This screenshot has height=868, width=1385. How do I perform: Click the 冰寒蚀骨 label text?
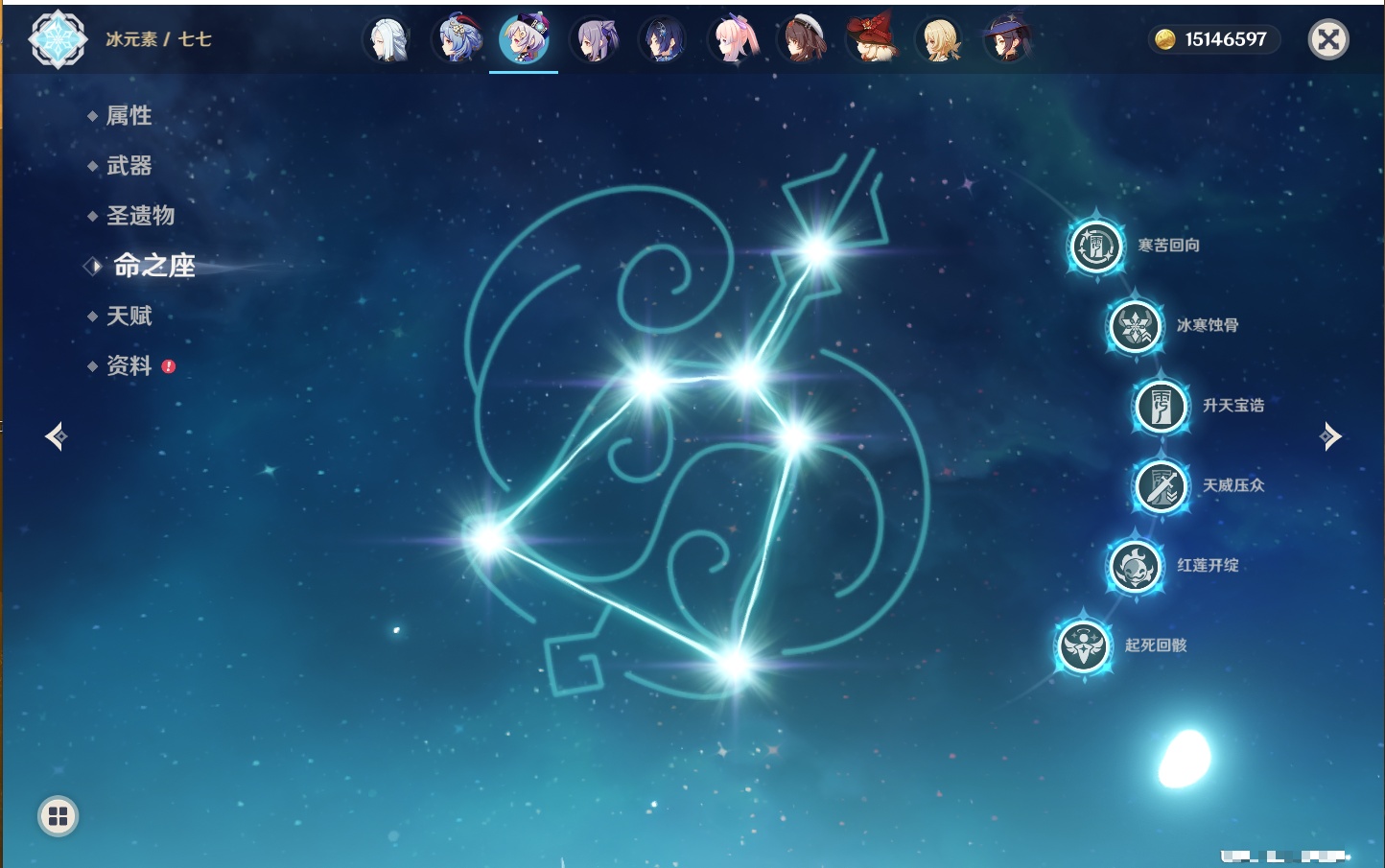(1208, 325)
